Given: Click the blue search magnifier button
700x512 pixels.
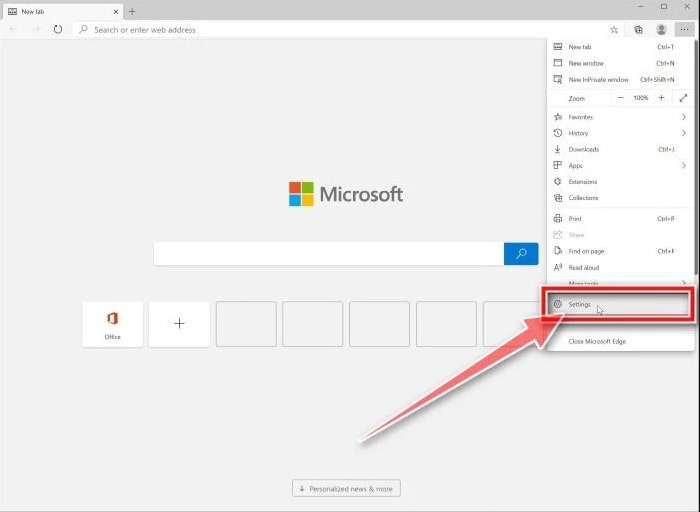Looking at the screenshot, I should tap(521, 254).
